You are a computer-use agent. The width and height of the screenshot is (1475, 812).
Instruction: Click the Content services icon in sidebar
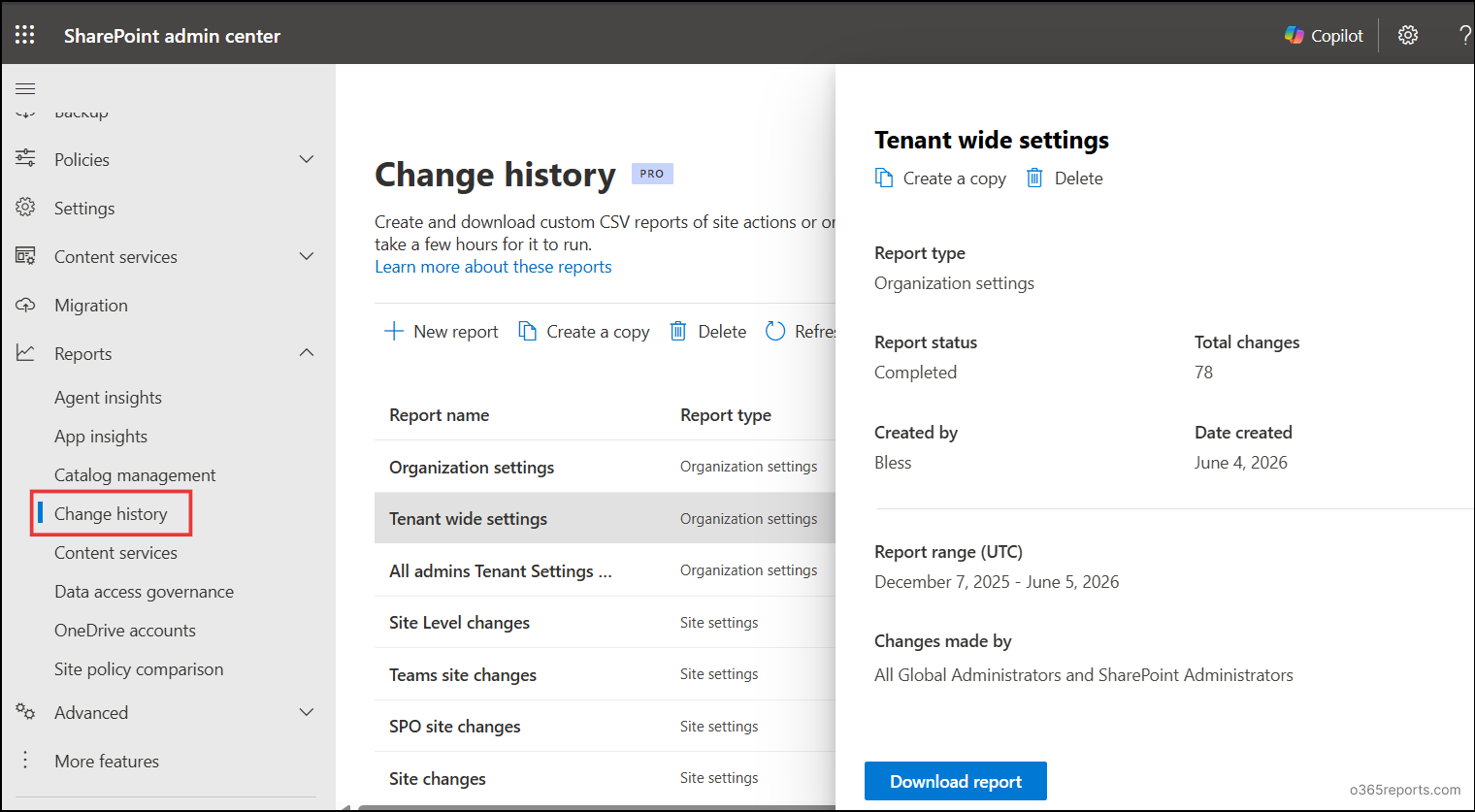[25, 255]
